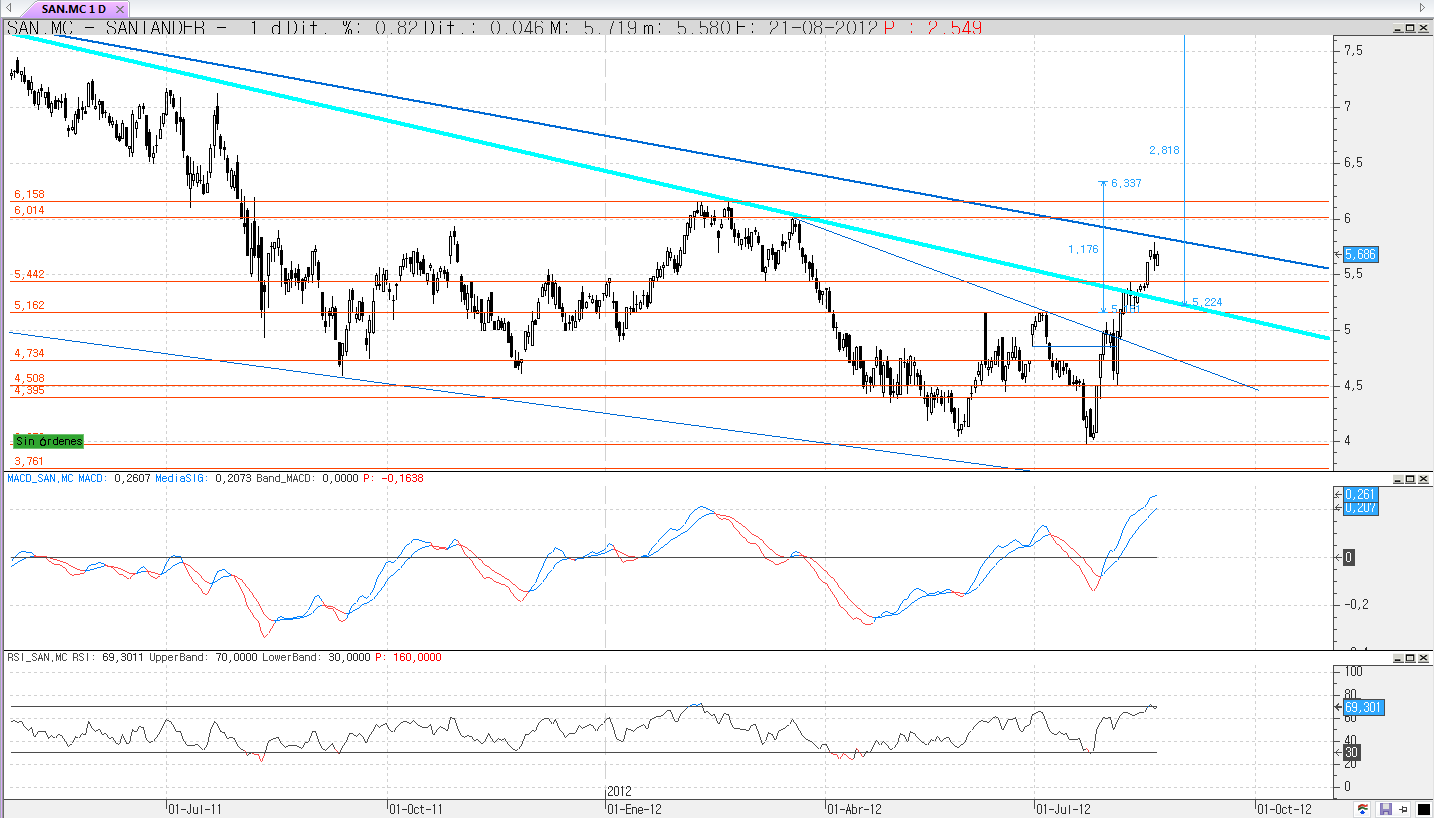
Task: Click the purple floppy disk save icon
Action: pyautogui.click(x=1385, y=809)
